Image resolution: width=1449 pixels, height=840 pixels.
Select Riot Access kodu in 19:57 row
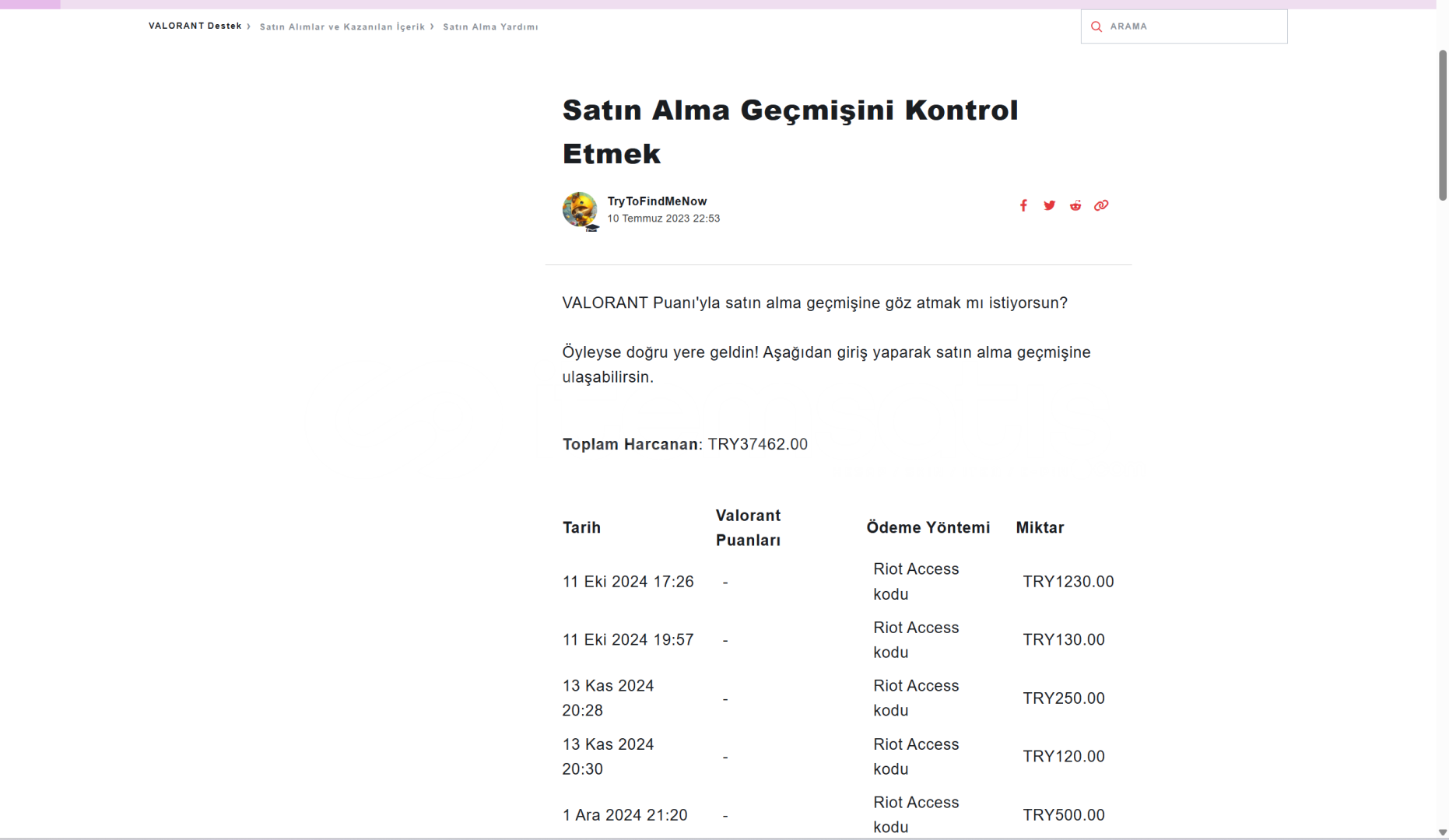(x=916, y=639)
